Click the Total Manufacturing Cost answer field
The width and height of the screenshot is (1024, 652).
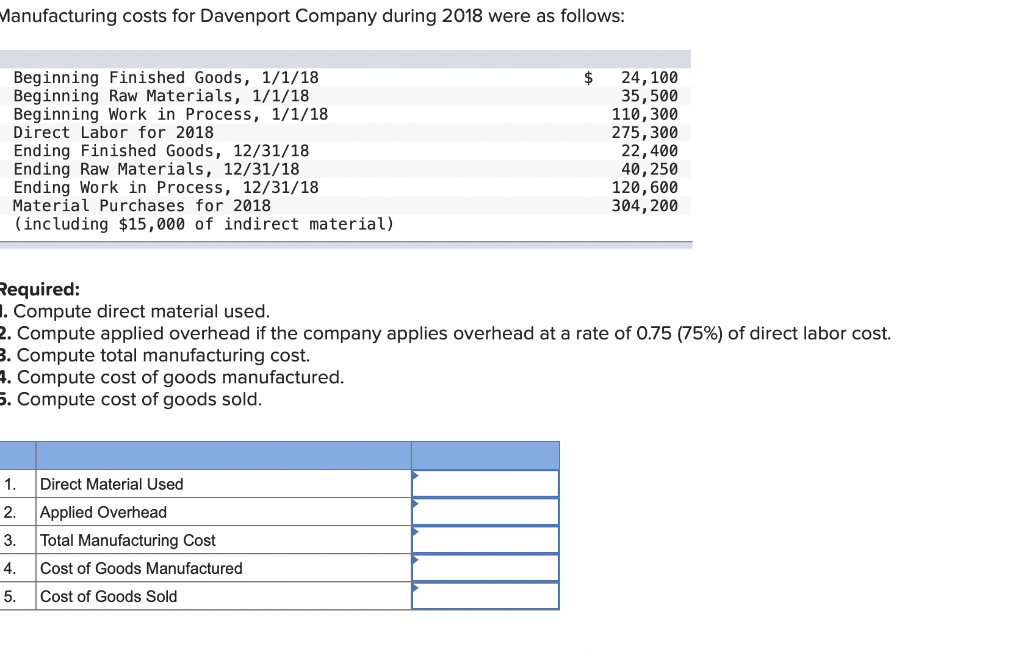[x=485, y=539]
